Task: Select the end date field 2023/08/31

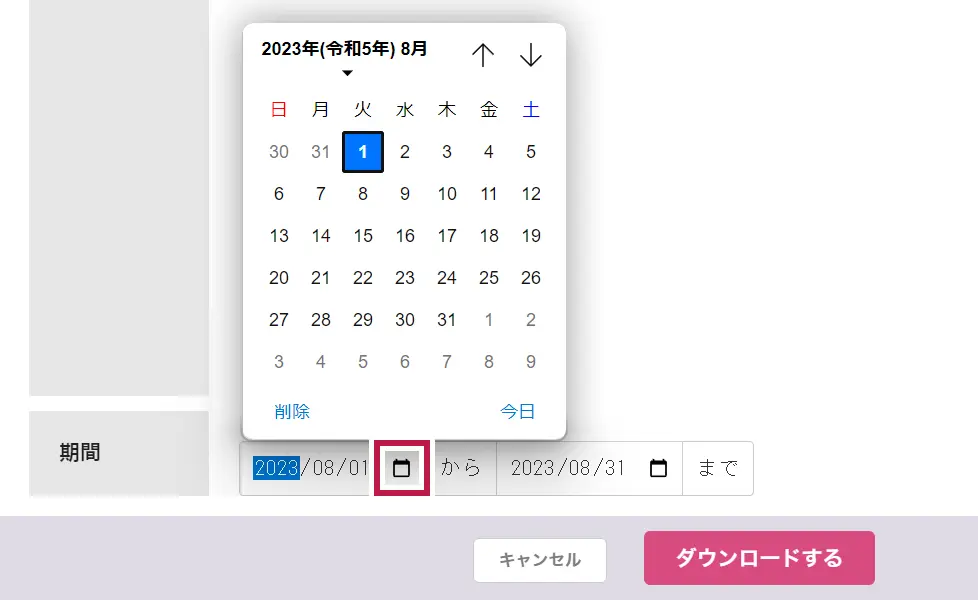Action: coord(568,468)
